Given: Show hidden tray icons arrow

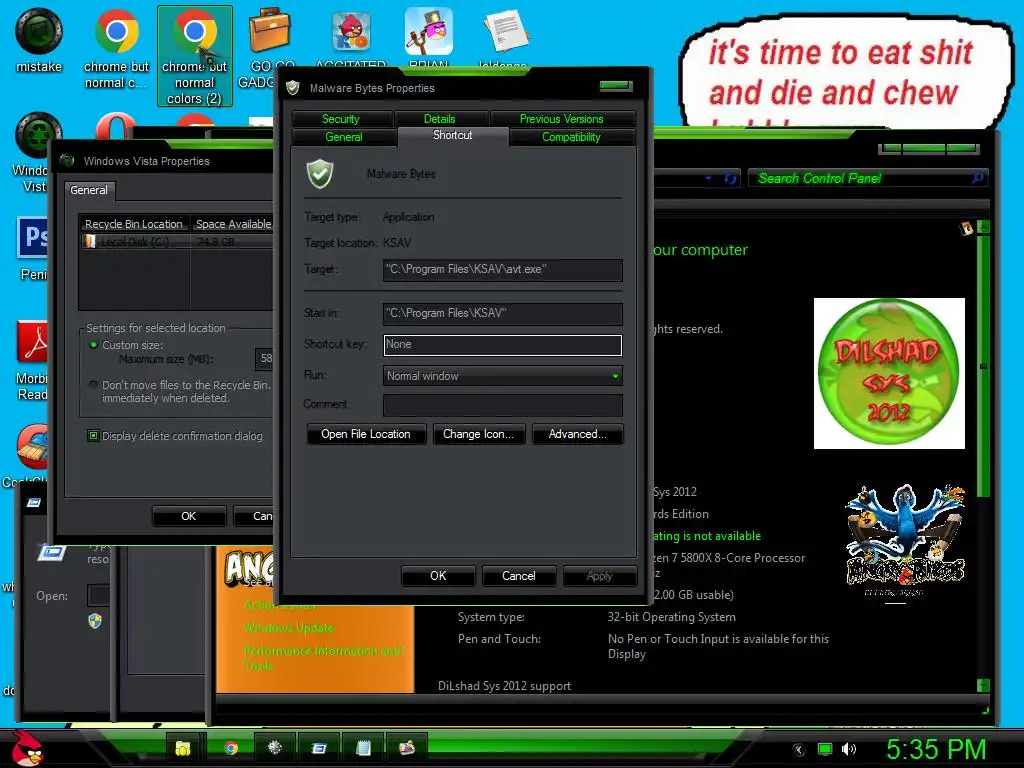Looking at the screenshot, I should 798,750.
